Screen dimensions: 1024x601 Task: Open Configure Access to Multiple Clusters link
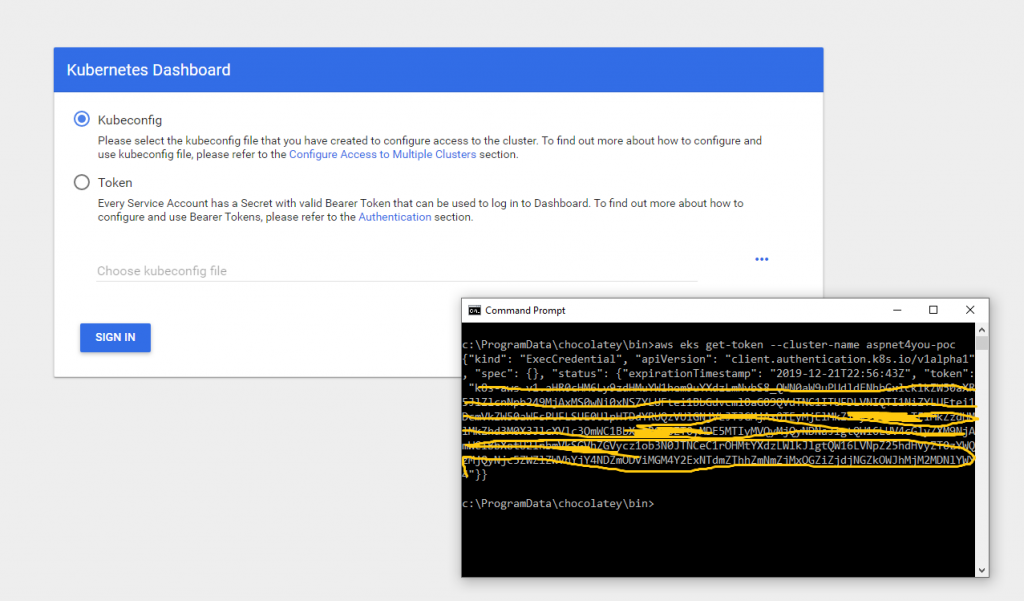pos(383,154)
